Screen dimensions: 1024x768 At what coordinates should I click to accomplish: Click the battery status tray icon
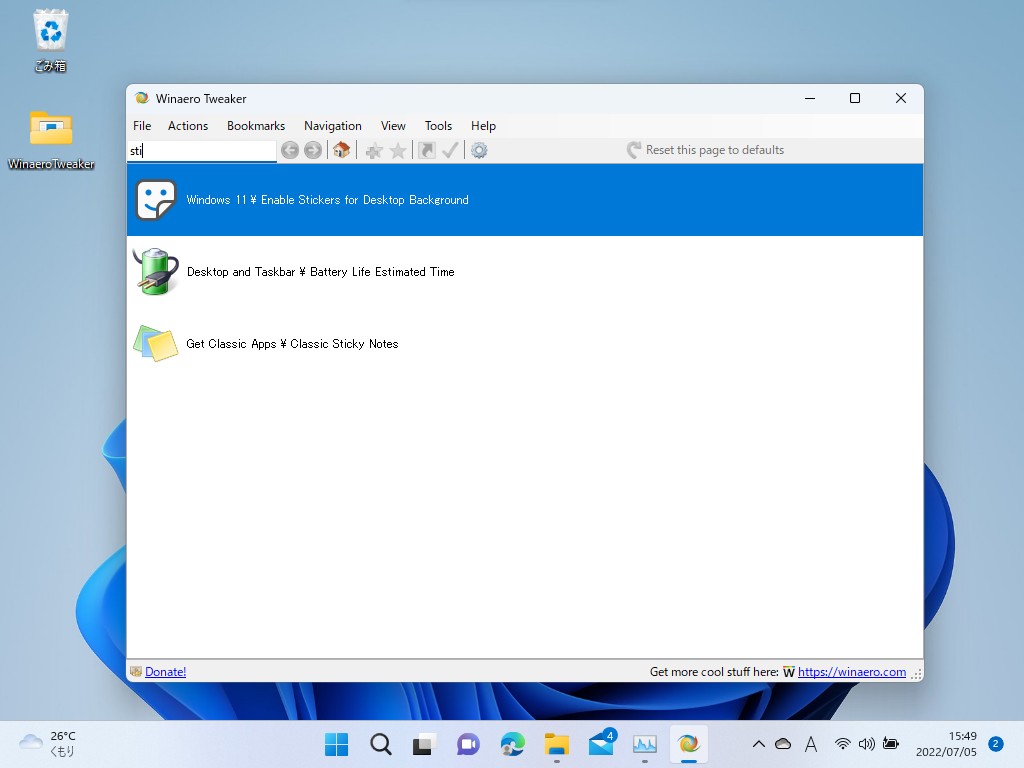point(890,743)
